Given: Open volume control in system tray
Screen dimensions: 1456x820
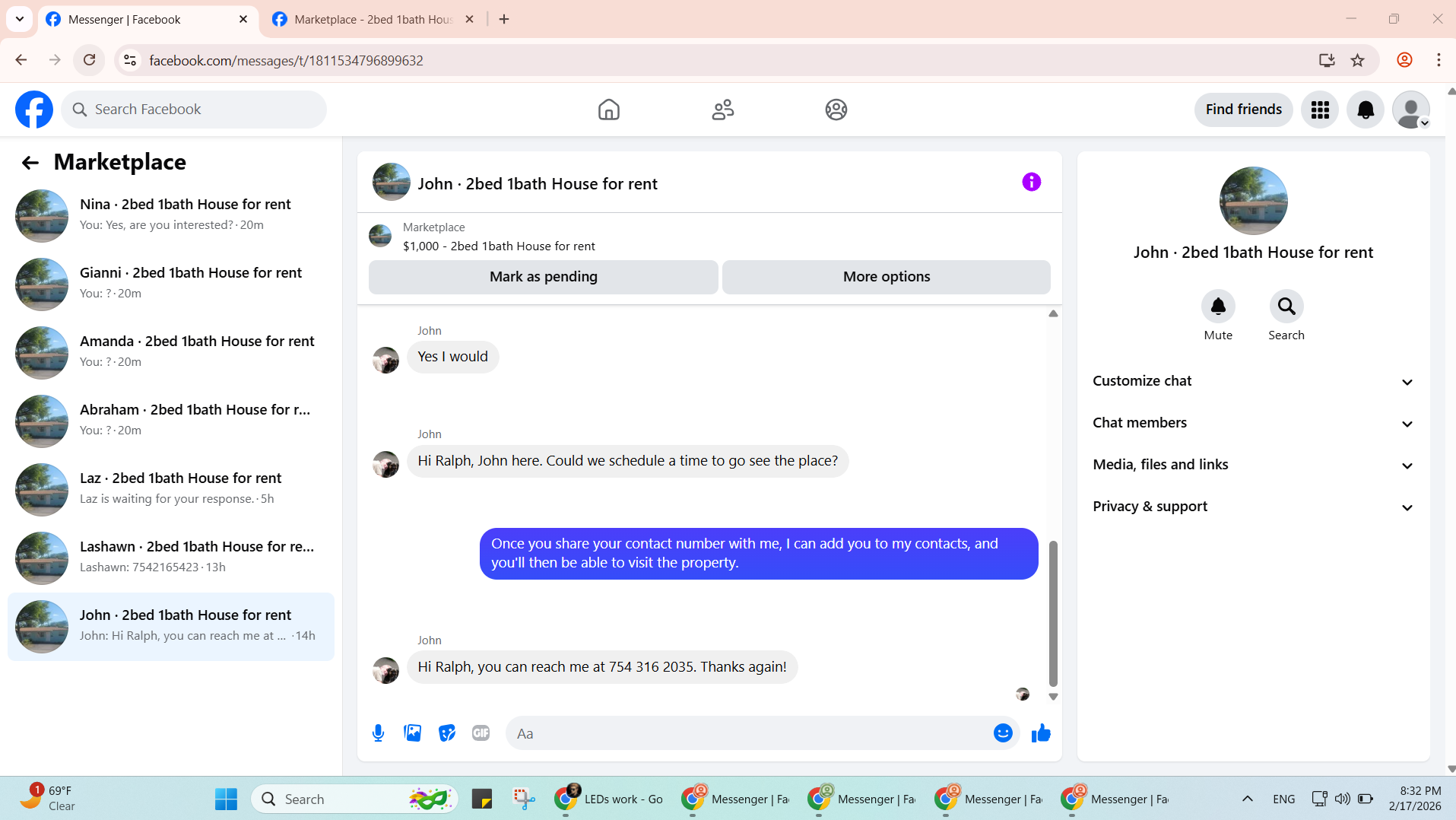Looking at the screenshot, I should coord(1343,799).
